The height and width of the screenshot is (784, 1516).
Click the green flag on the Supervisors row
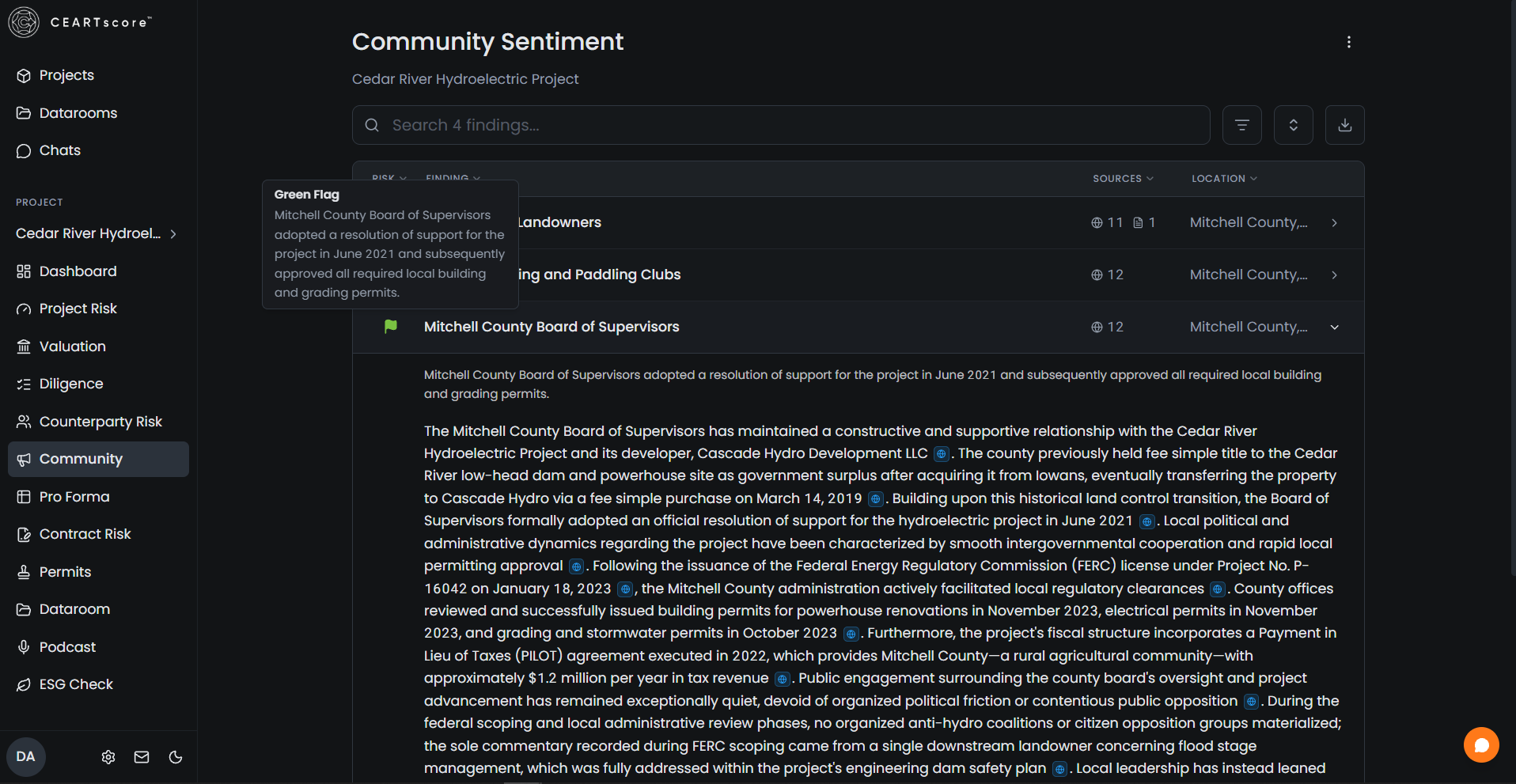tap(391, 327)
